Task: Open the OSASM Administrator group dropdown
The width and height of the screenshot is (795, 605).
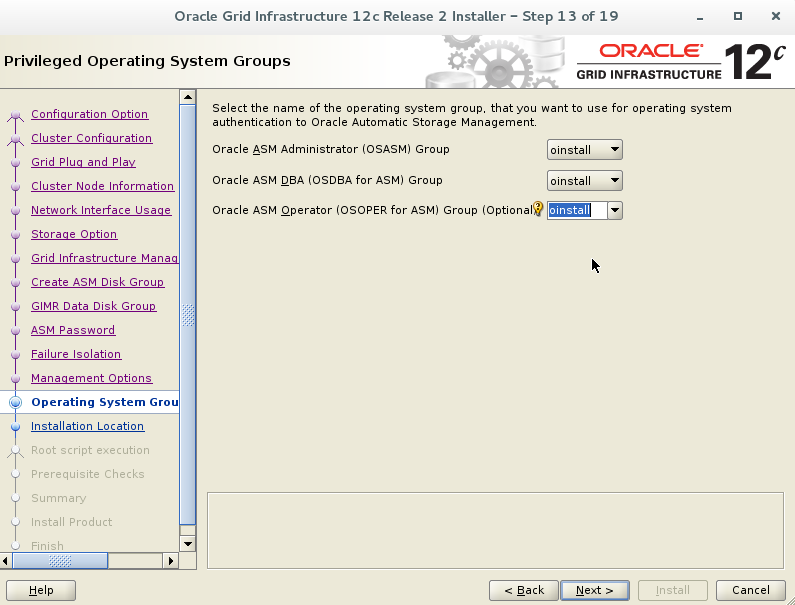Action: pyautogui.click(x=585, y=150)
